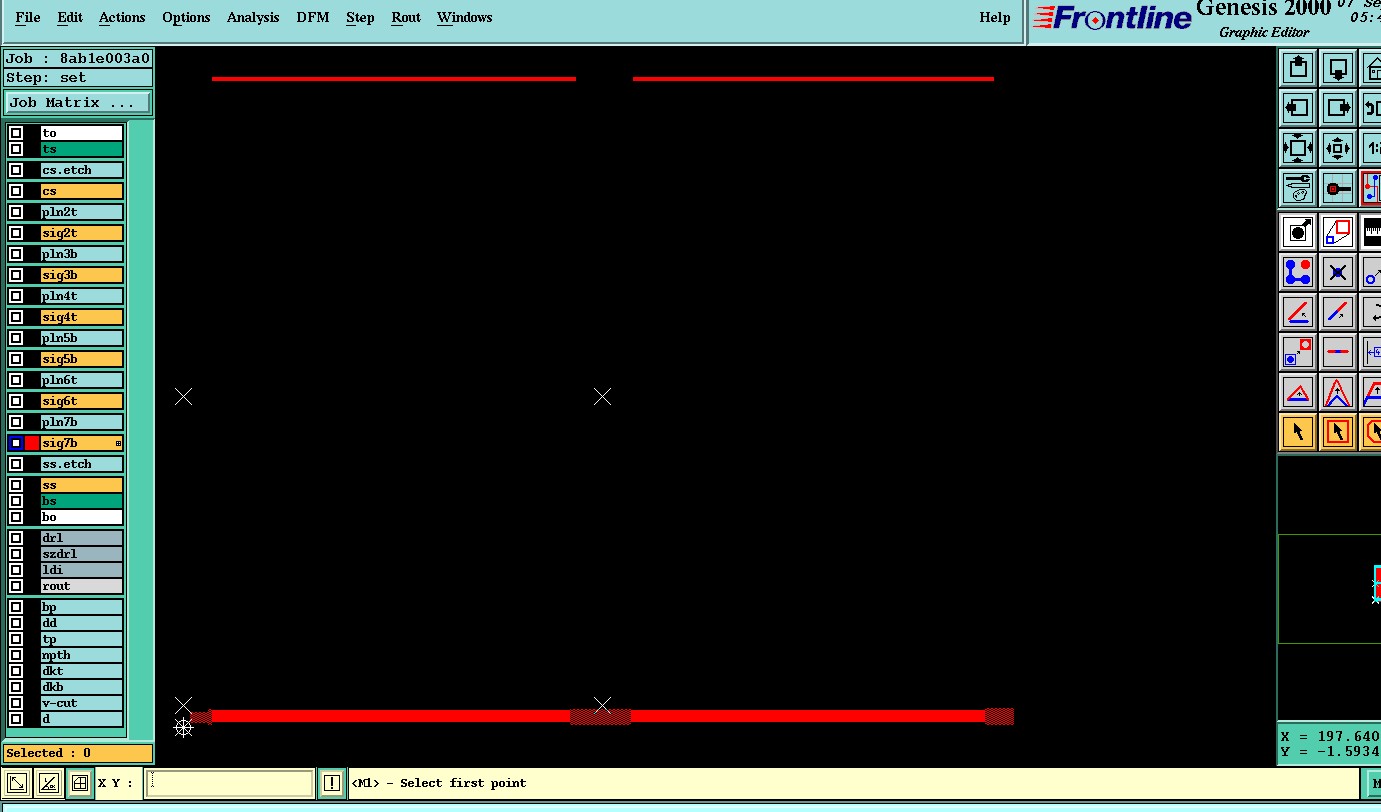1381x812 pixels.
Task: Select the arrow-in-red-rectangle selection tool
Action: [1337, 432]
